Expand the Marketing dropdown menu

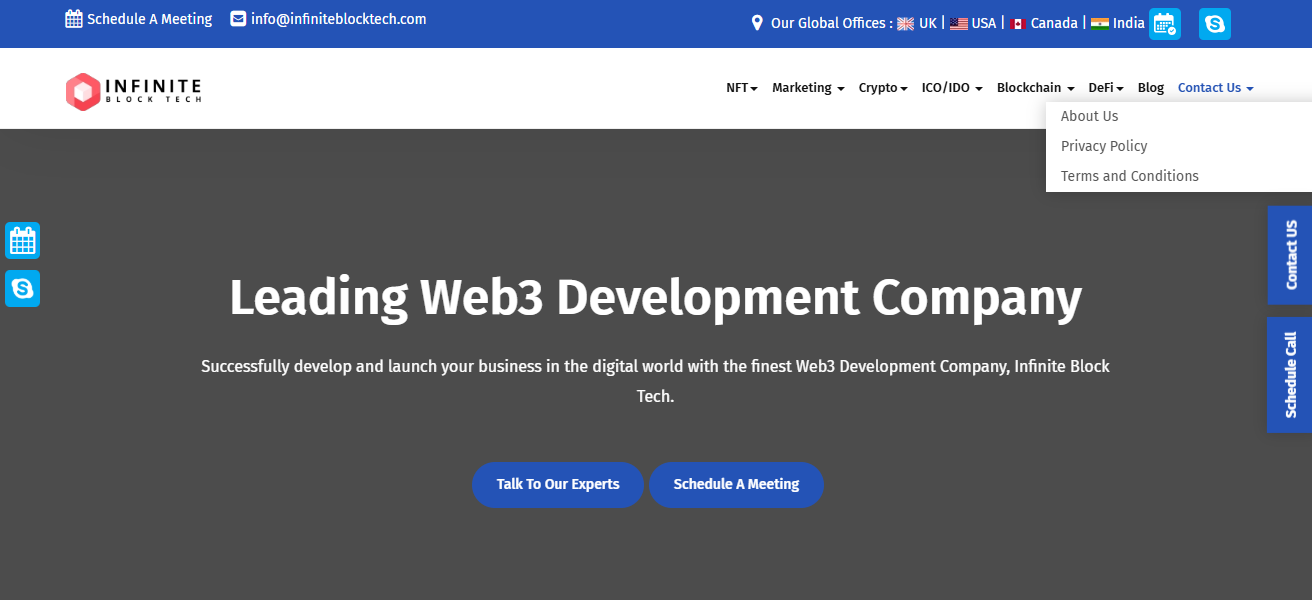[808, 88]
